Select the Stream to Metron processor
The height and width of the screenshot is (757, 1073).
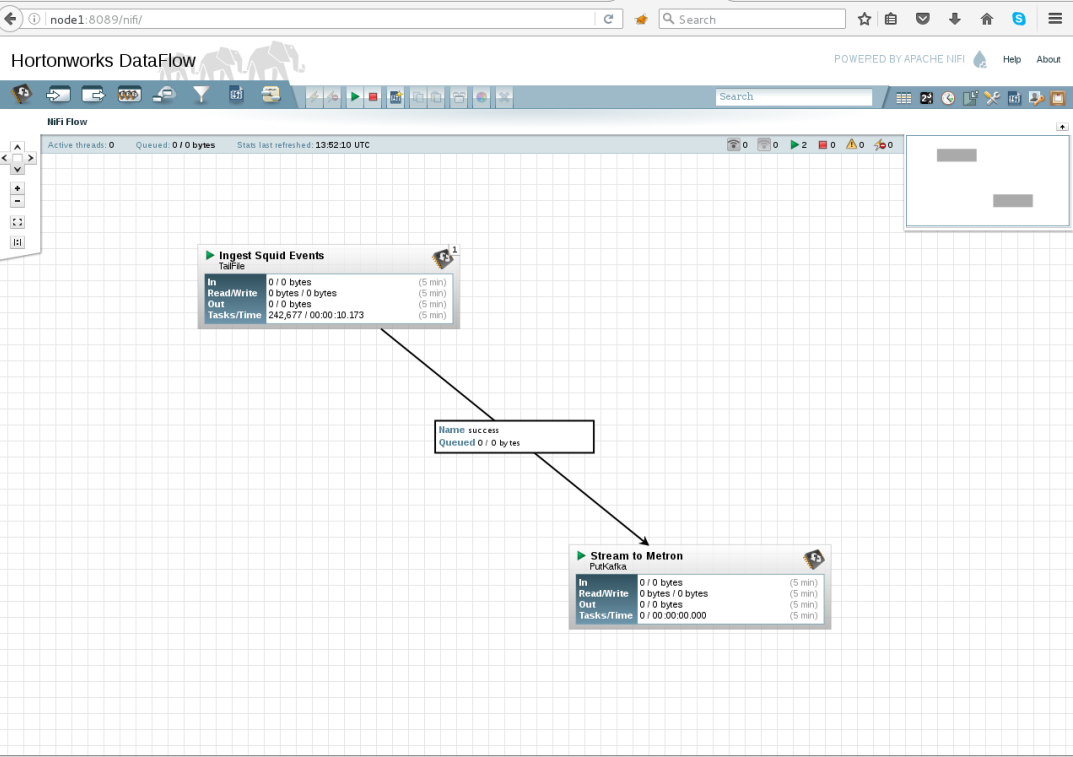pos(700,587)
